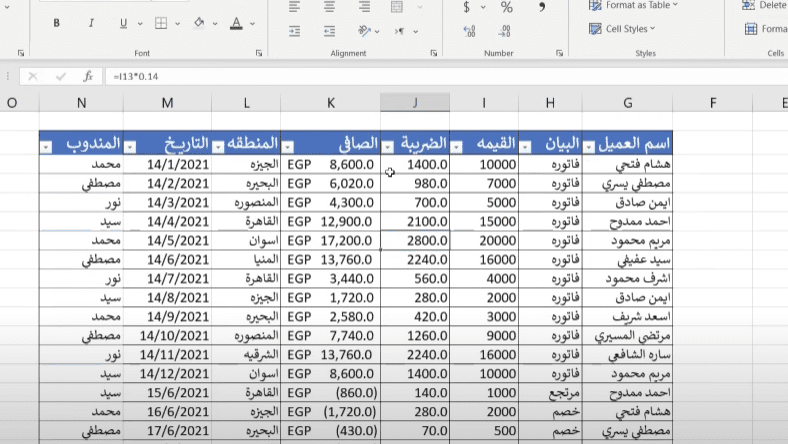788x444 pixels.
Task: Select the customer cell ساره الشافعي
Action: [628, 354]
